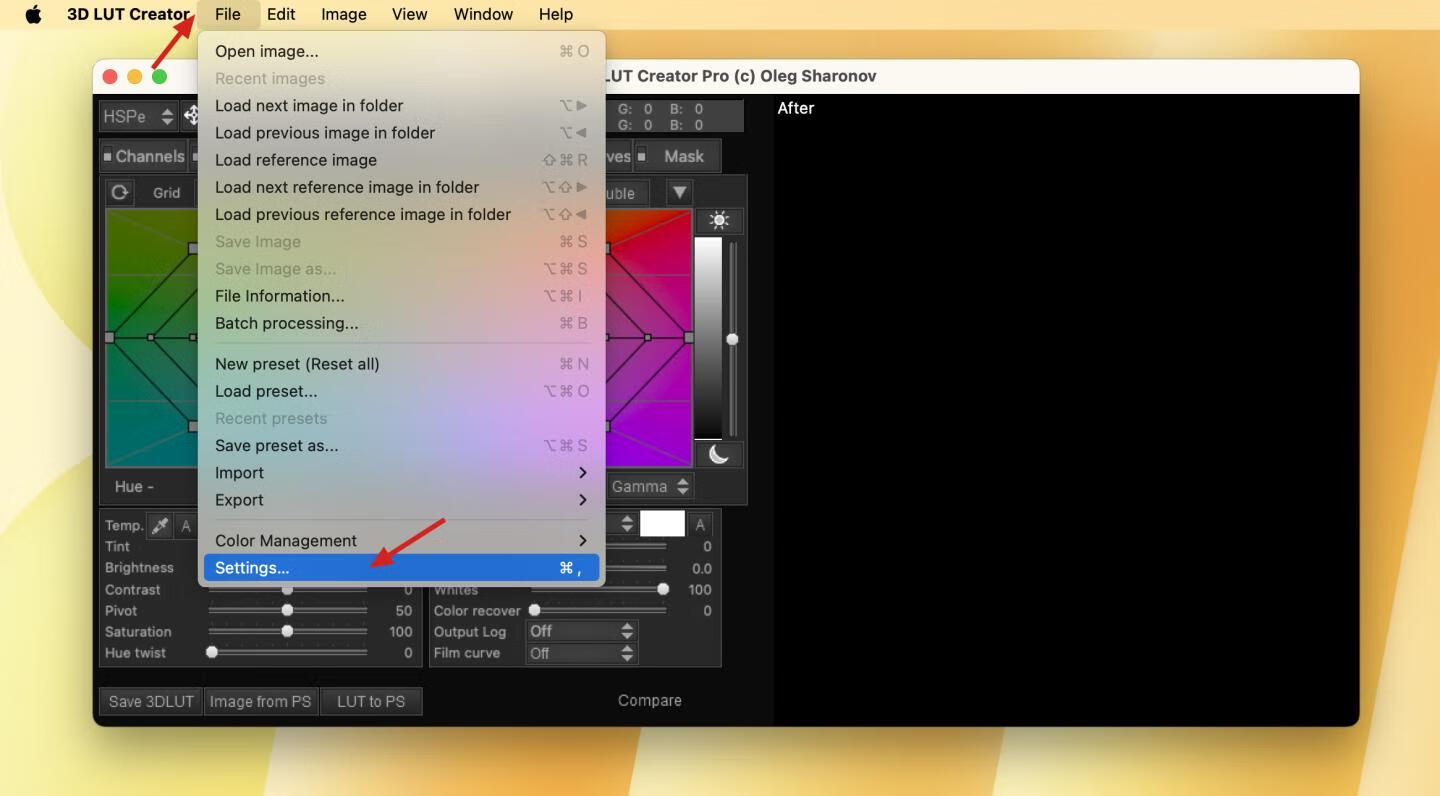Toggle the Mask tab checkbox
Viewport: 1440px width, 796px height.
point(642,156)
